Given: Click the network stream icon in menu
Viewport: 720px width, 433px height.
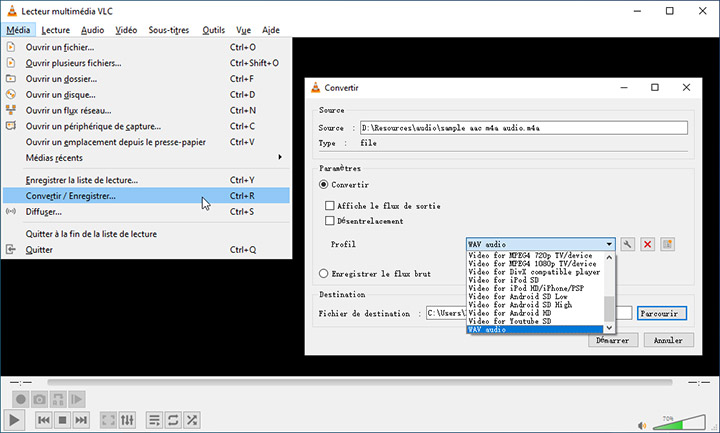Looking at the screenshot, I should point(11,110).
